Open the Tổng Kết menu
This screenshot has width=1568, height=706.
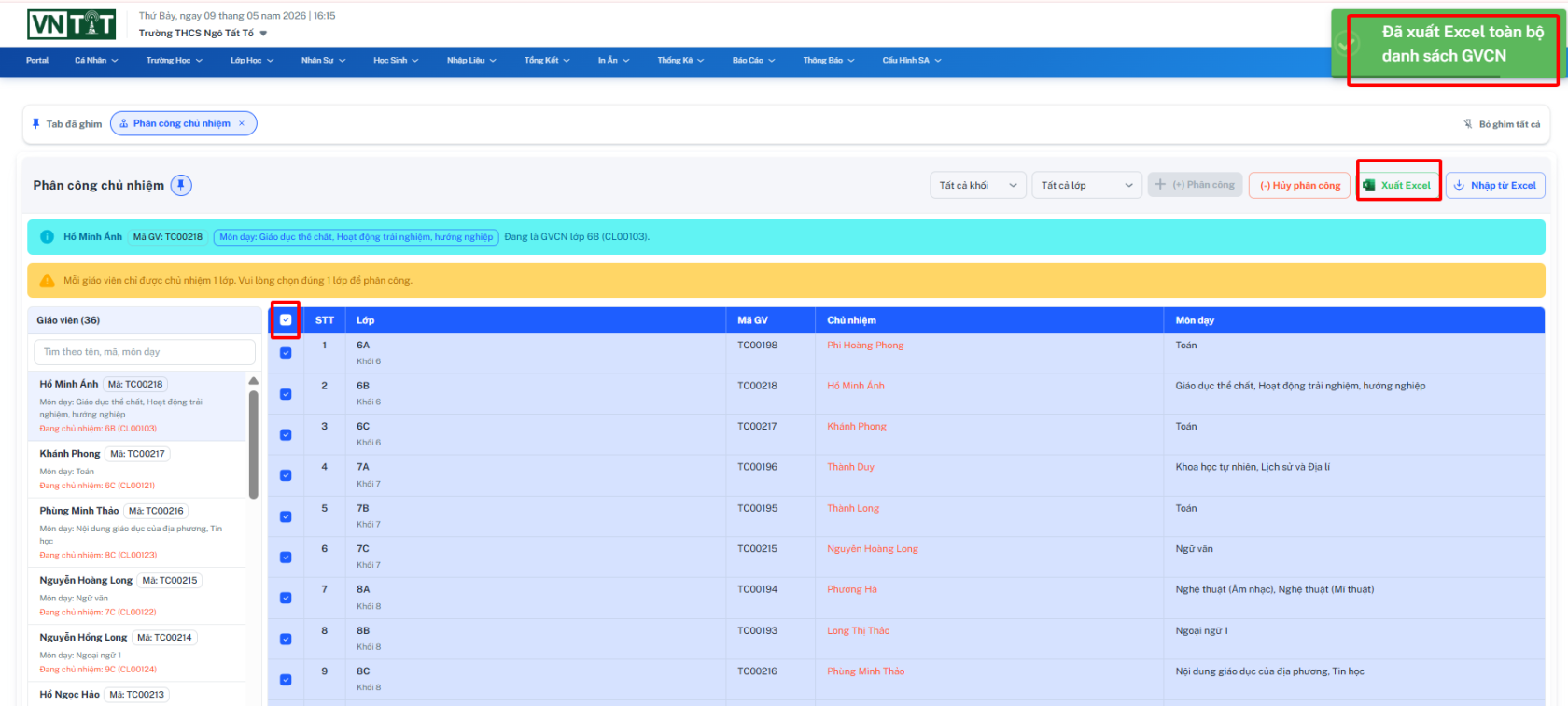click(547, 60)
